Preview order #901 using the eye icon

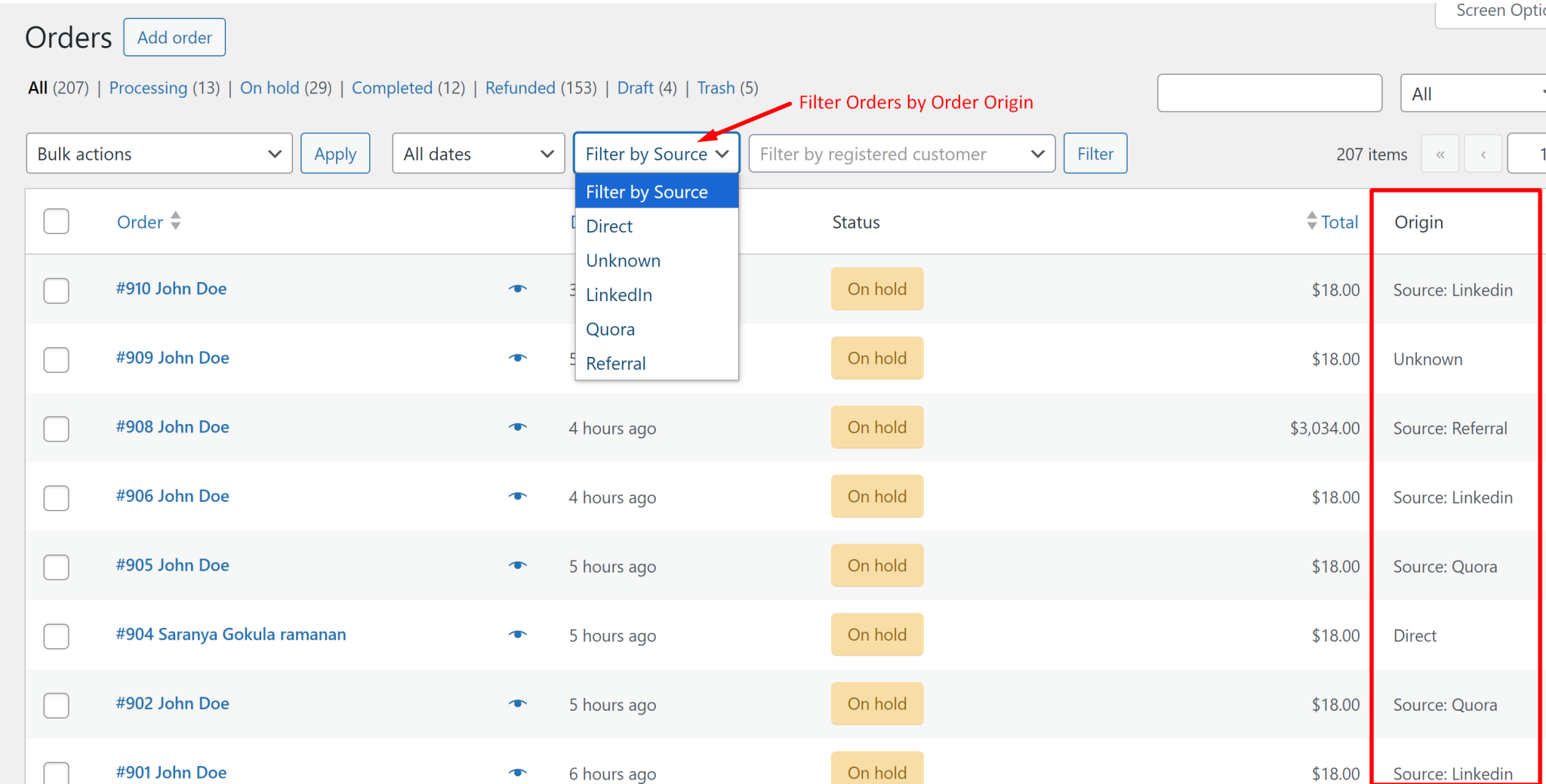[x=518, y=772]
